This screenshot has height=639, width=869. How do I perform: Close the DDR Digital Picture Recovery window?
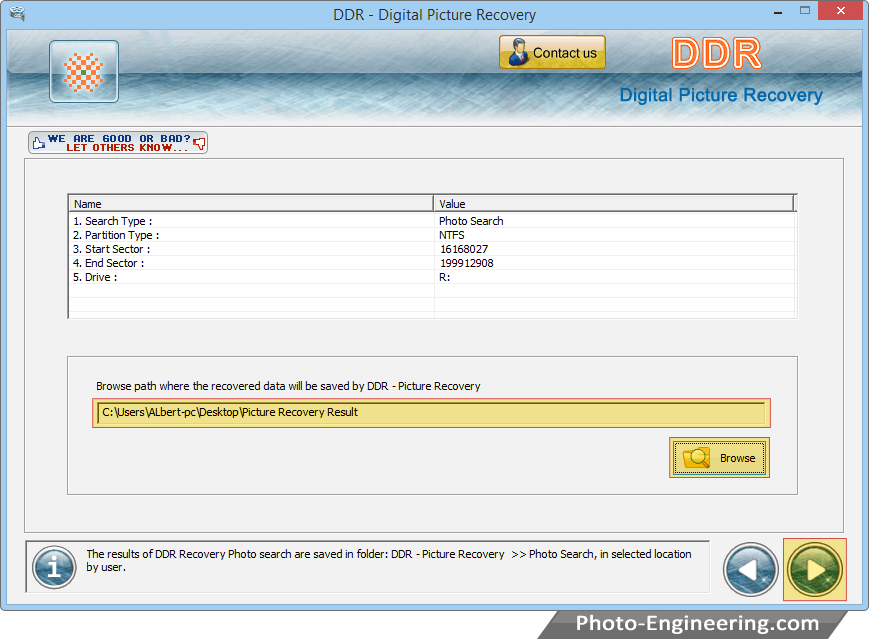point(841,11)
